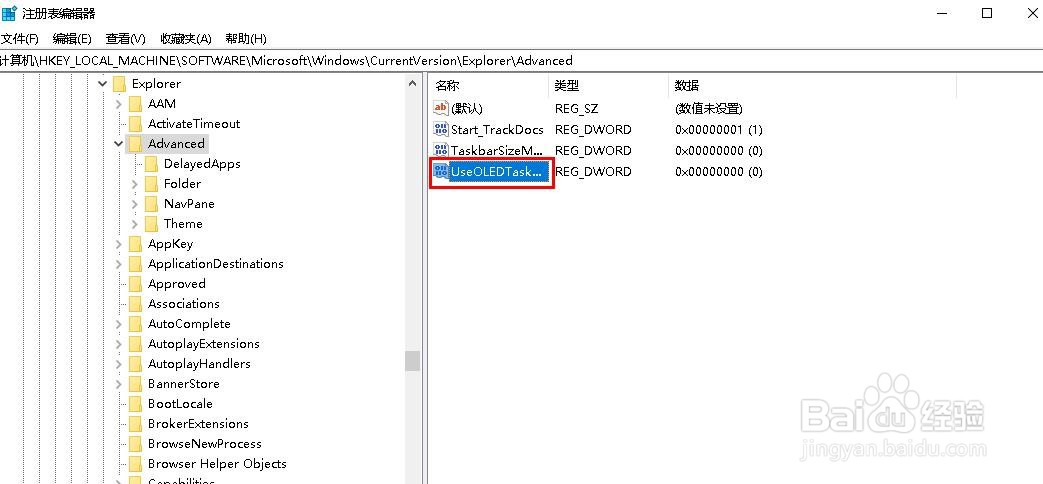Click the (数值未设置) data cell
1043x484 pixels.
click(708, 108)
